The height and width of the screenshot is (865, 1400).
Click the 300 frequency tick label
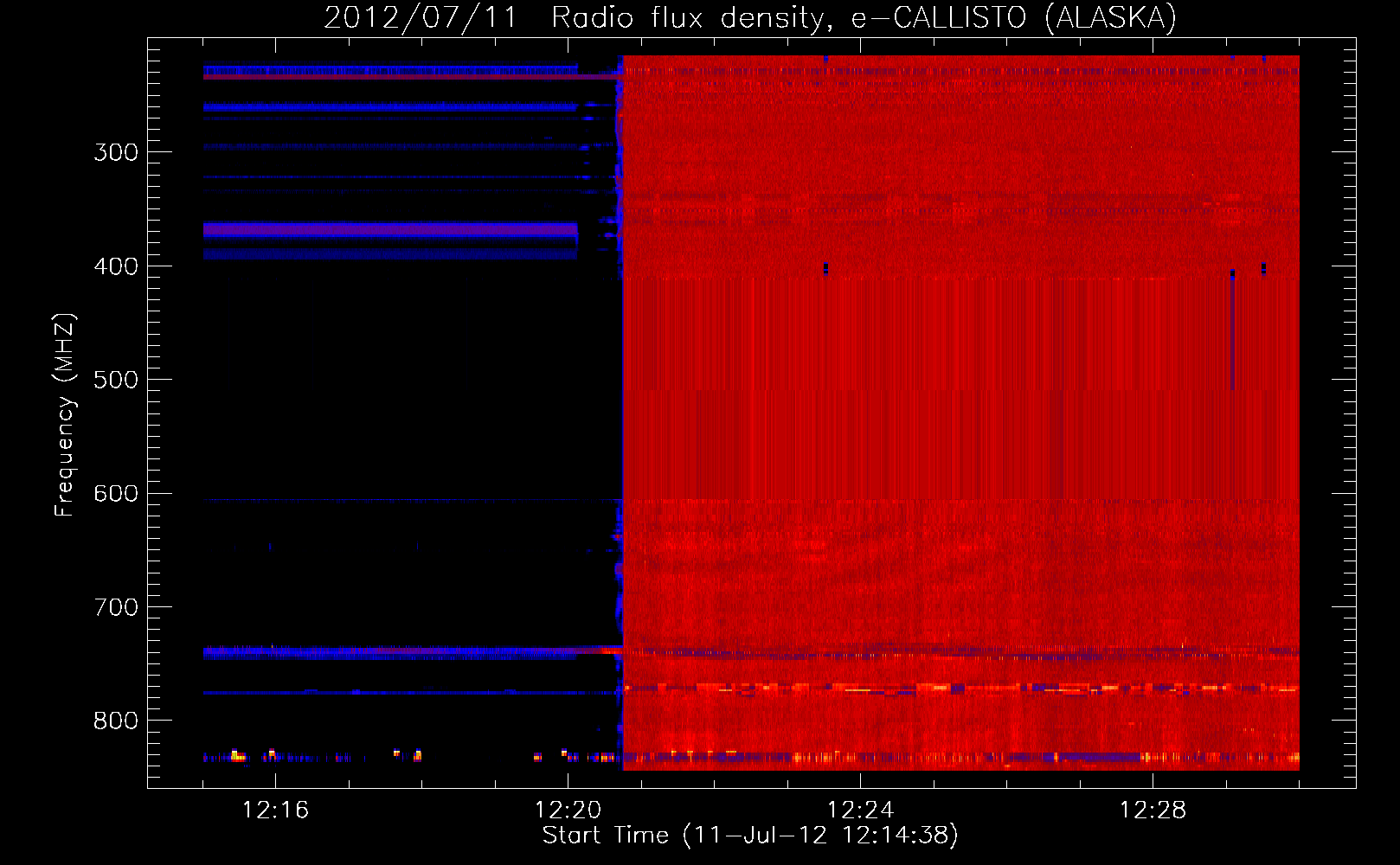pyautogui.click(x=116, y=152)
